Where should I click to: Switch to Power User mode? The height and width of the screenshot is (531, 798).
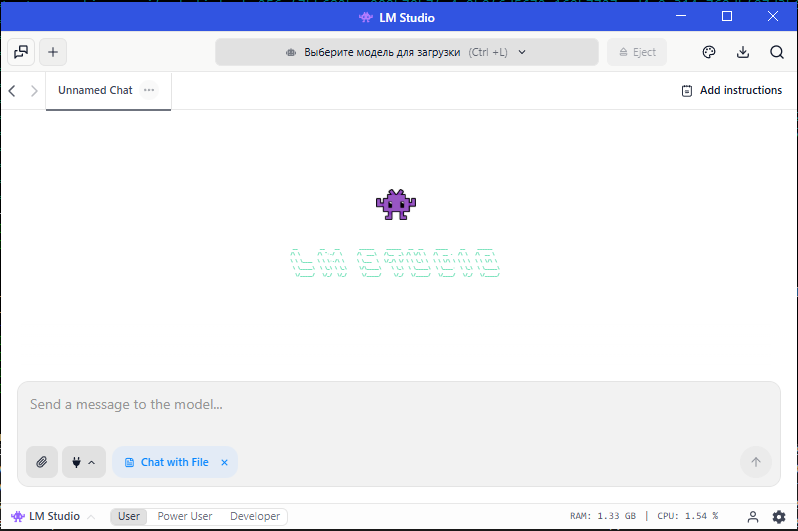185,517
